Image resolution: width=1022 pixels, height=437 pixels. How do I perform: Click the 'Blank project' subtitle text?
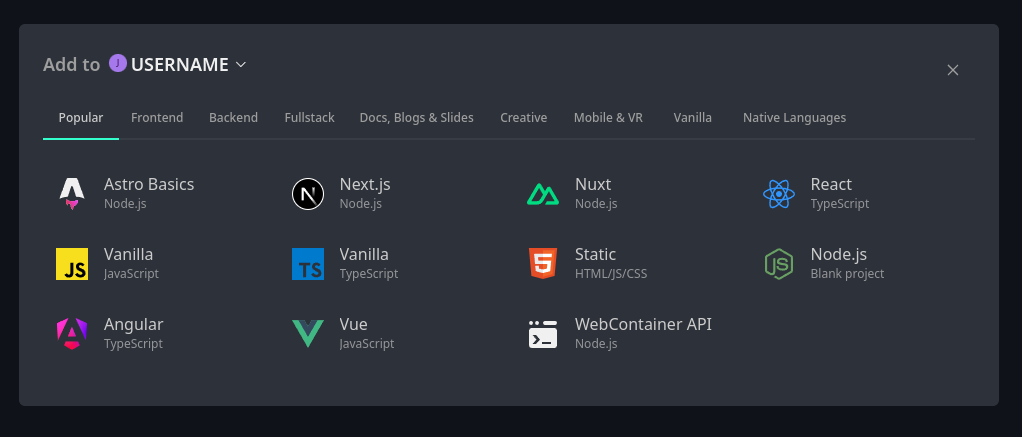[847, 273]
